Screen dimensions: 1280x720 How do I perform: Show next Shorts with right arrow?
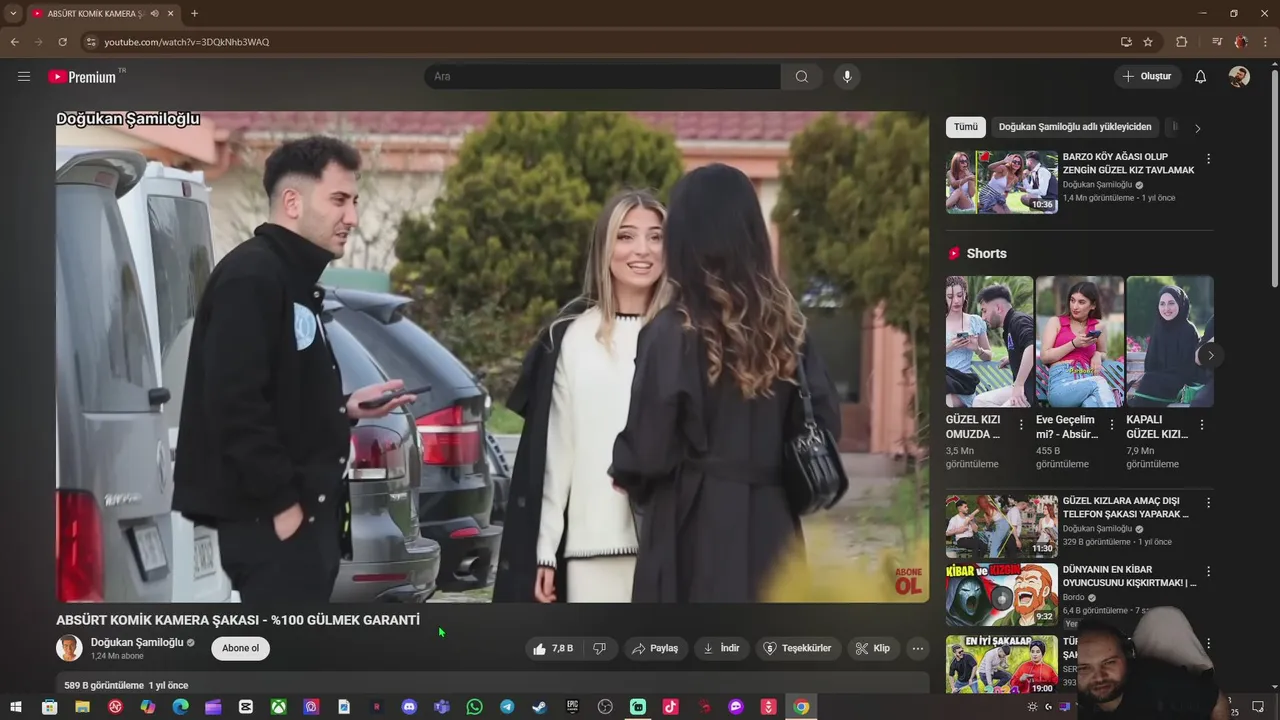[1210, 355]
